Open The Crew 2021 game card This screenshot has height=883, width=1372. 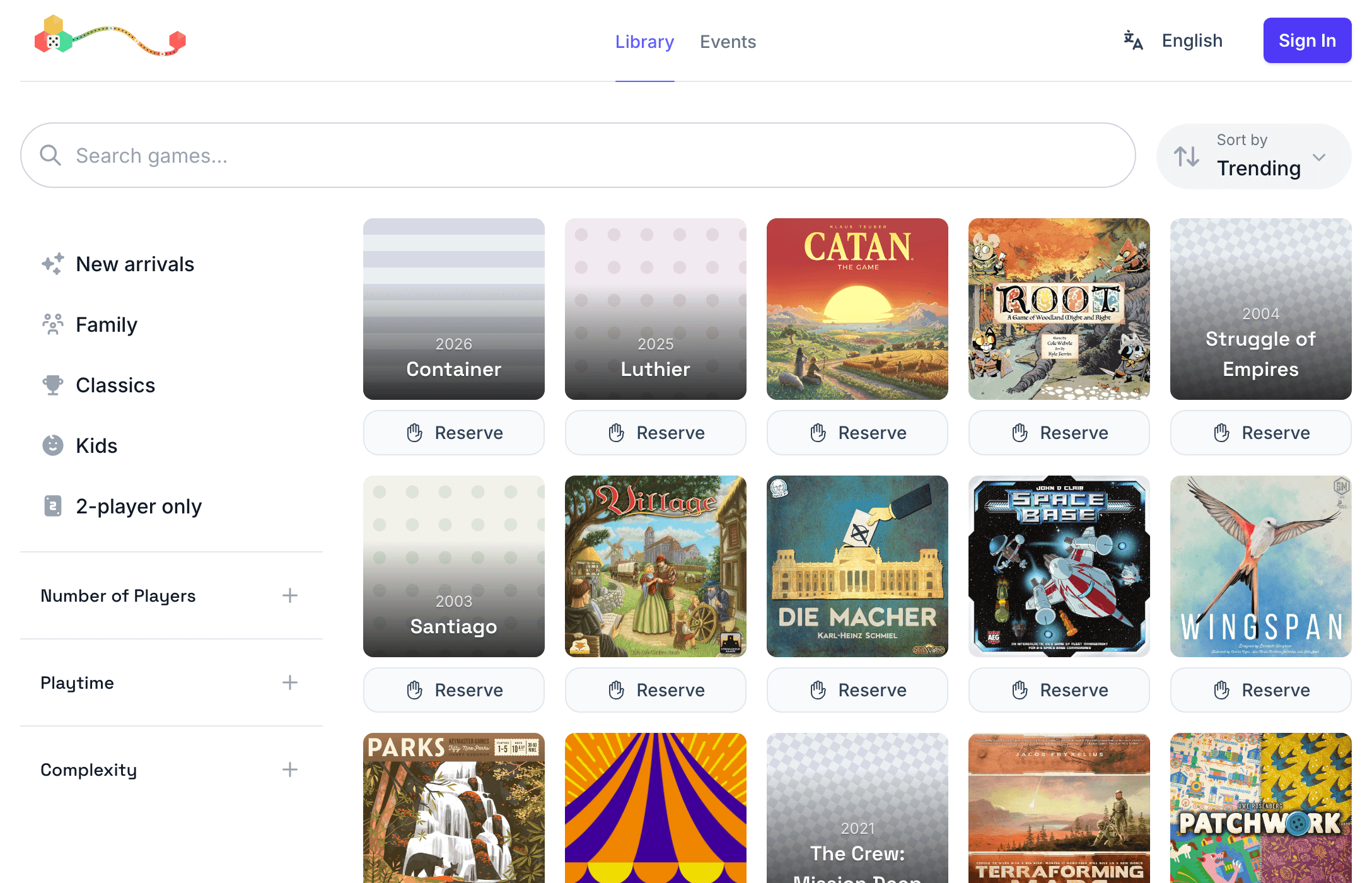click(857, 808)
